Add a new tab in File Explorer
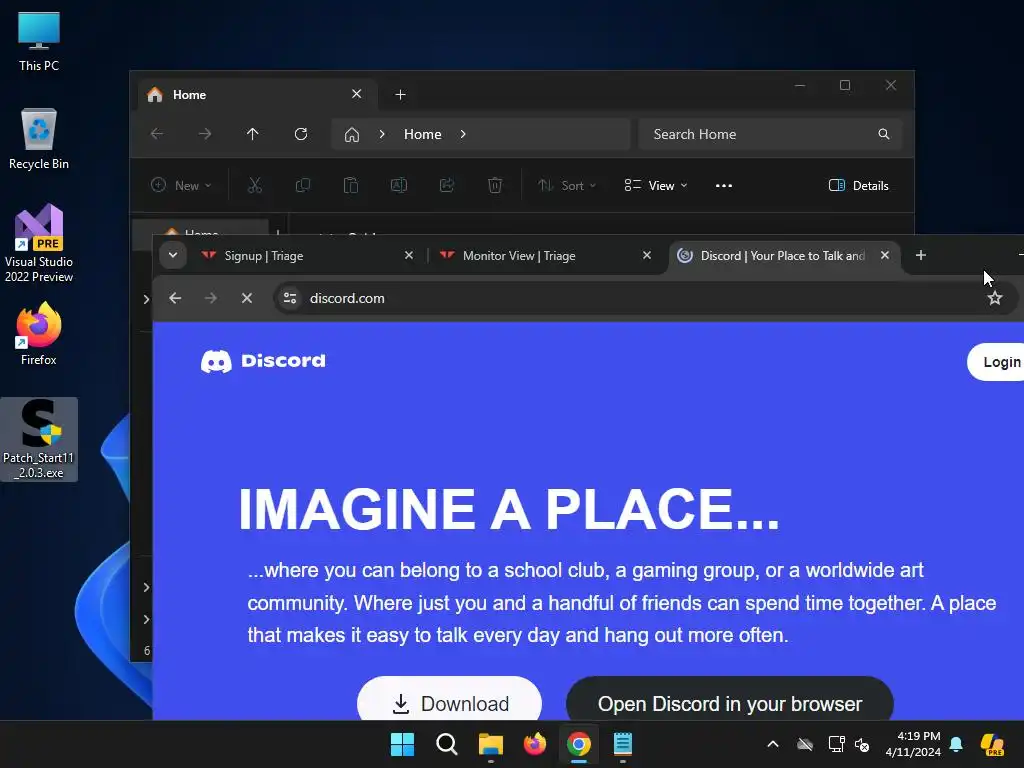The width and height of the screenshot is (1024, 768). click(400, 95)
